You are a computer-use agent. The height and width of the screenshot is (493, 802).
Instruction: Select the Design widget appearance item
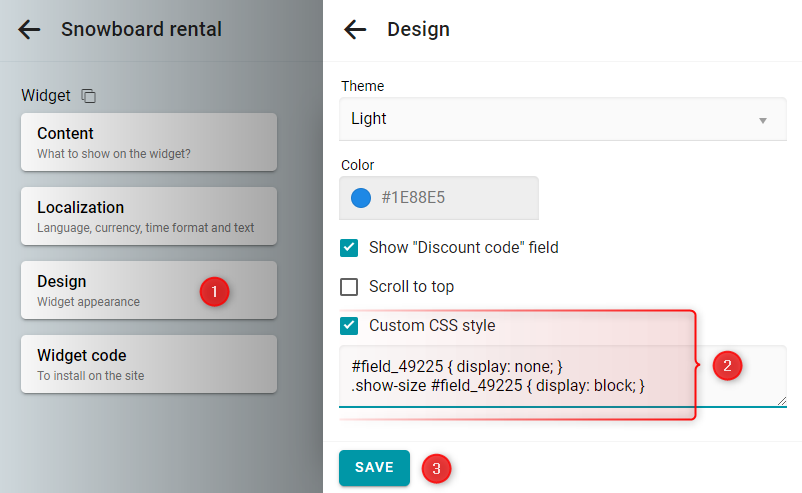tap(149, 290)
